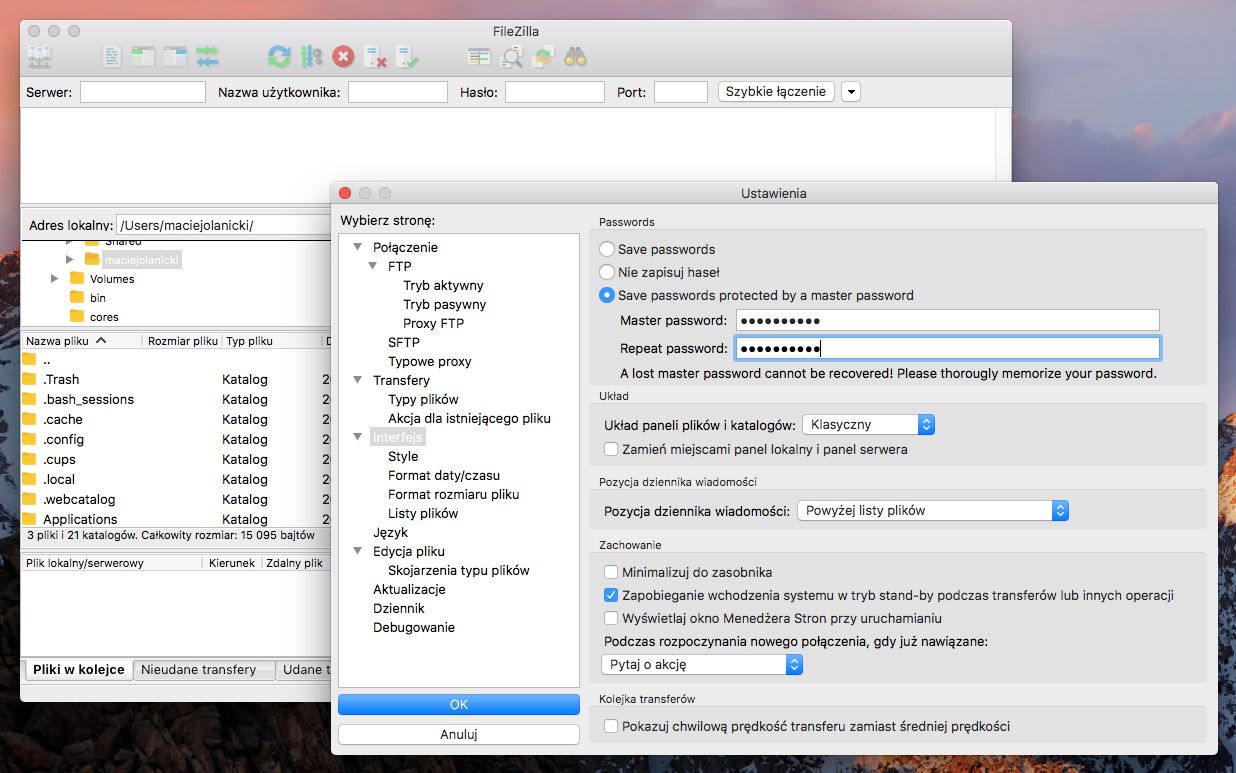Screen dimensions: 1236x773
Task: Click the 'Szybkie łączenie' button
Action: click(x=776, y=92)
